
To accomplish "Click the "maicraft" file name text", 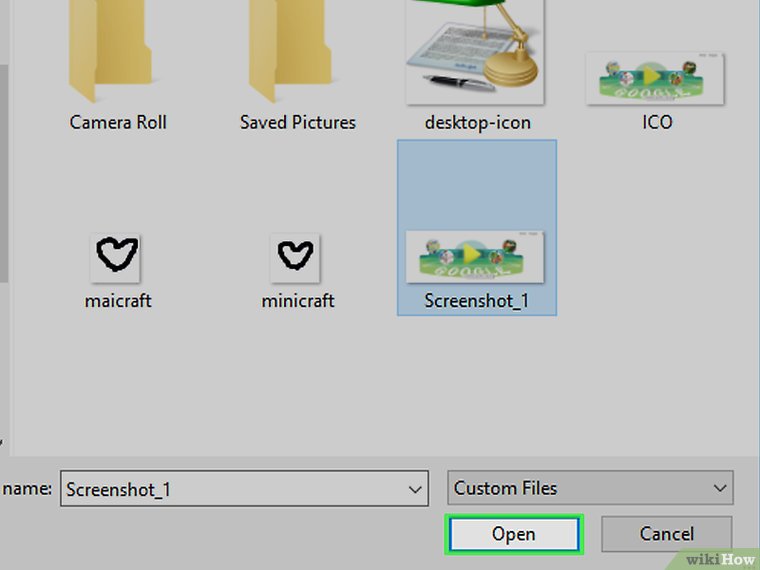I will point(117,301).
